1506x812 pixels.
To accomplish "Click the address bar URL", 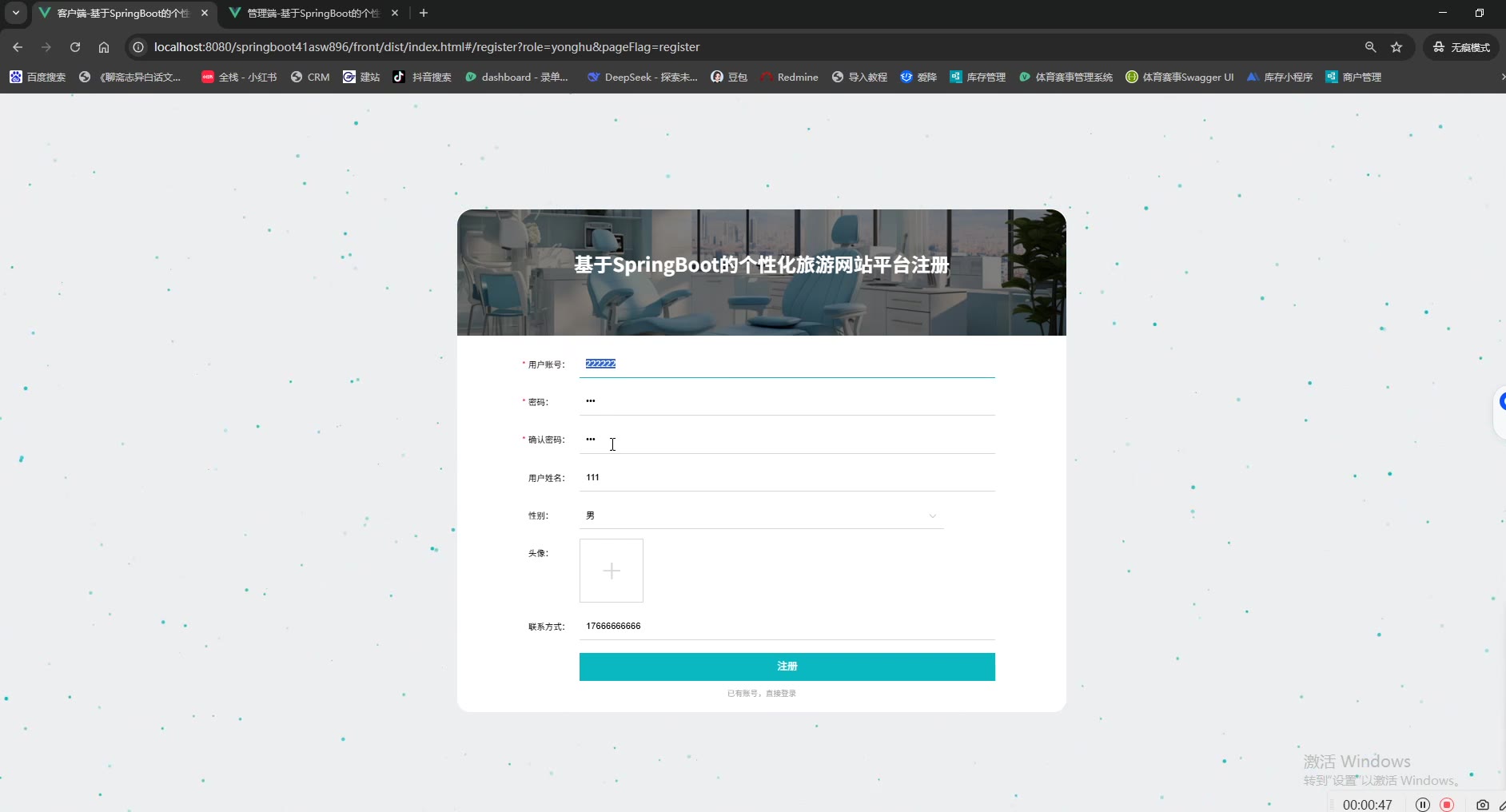I will tap(427, 47).
